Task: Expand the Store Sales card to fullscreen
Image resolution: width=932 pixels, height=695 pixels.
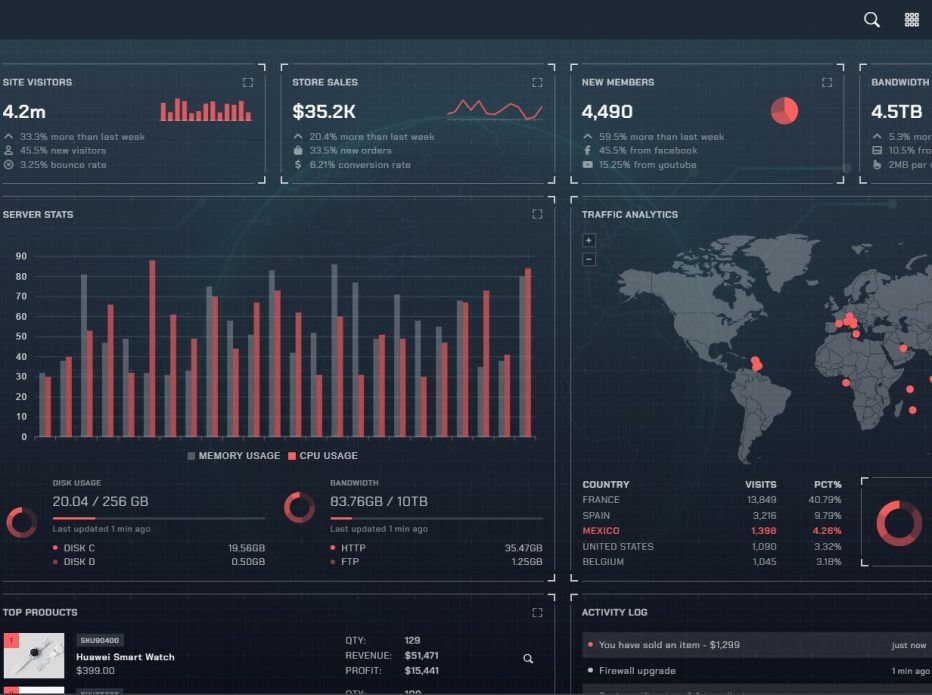Action: click(537, 83)
